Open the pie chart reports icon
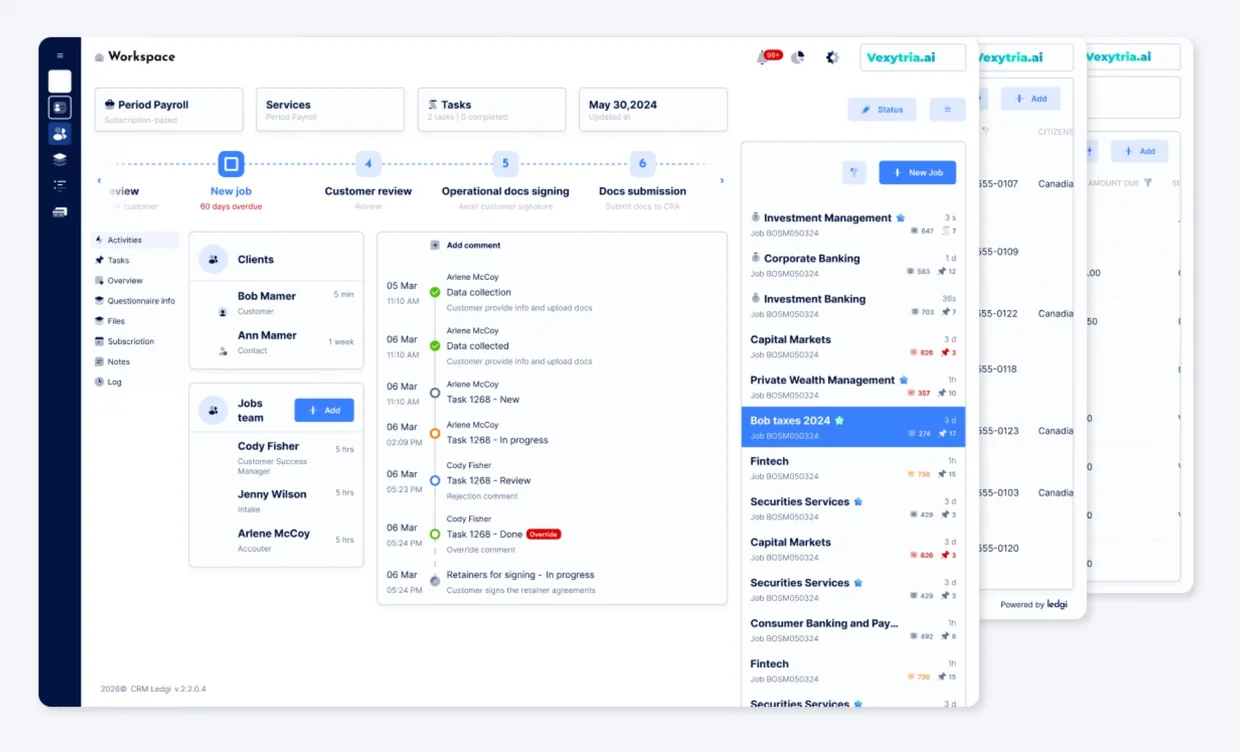This screenshot has height=752, width=1240. pyautogui.click(x=797, y=57)
